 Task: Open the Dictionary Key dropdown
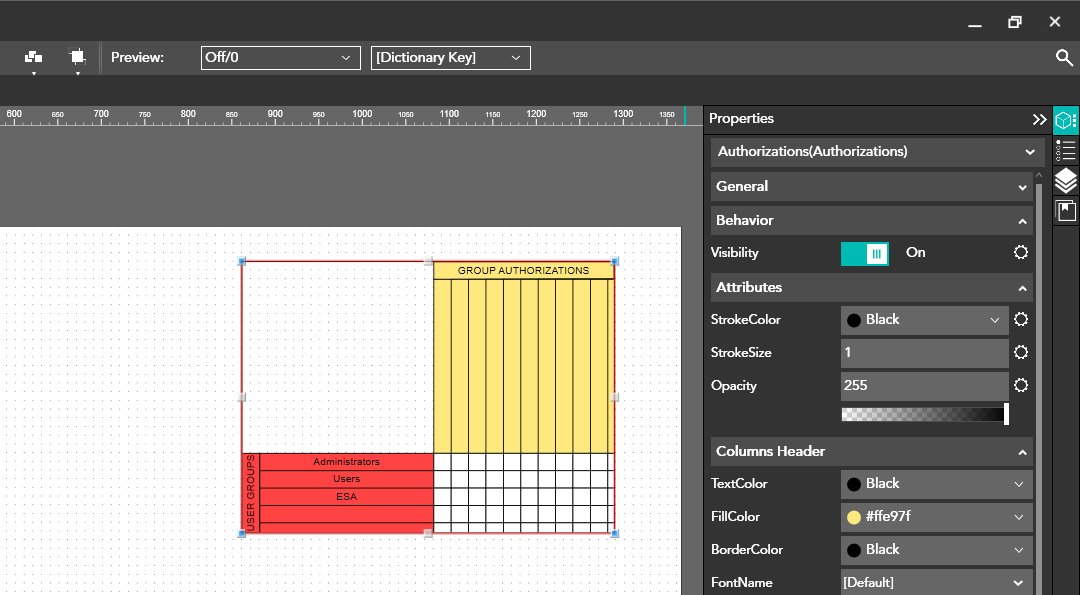pos(450,58)
